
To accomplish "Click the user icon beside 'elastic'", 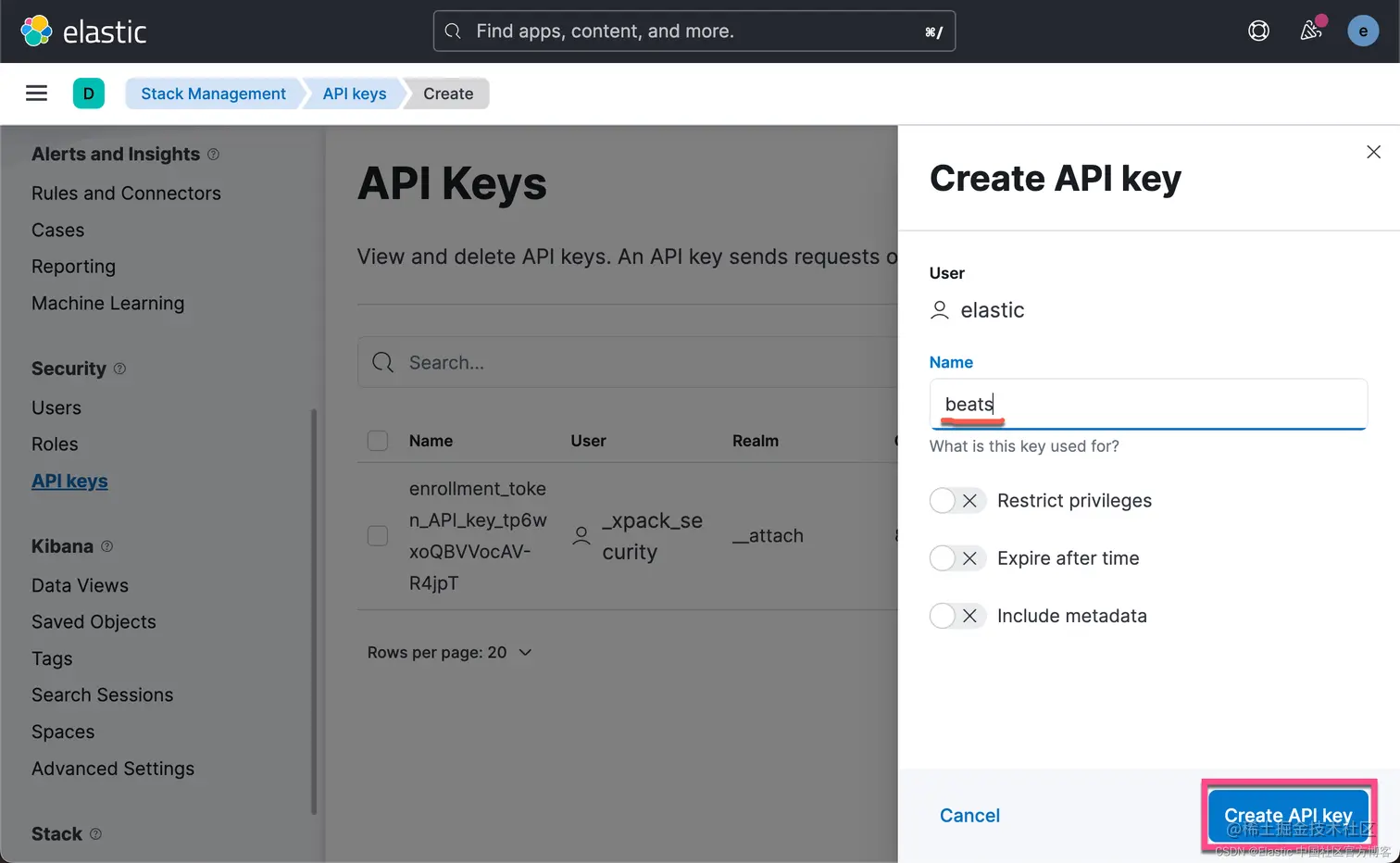I will click(x=939, y=310).
